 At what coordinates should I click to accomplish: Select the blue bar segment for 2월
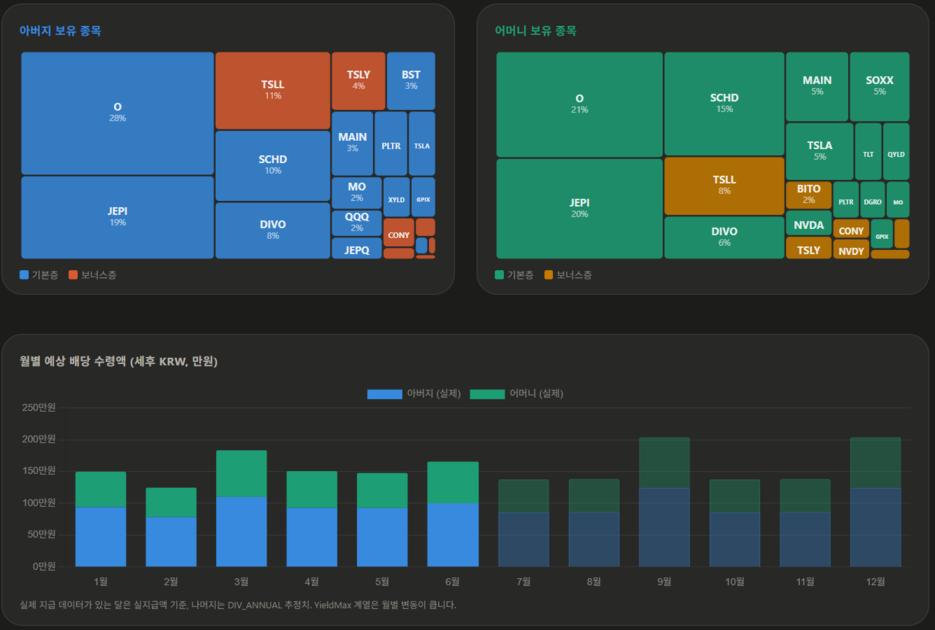pyautogui.click(x=171, y=541)
